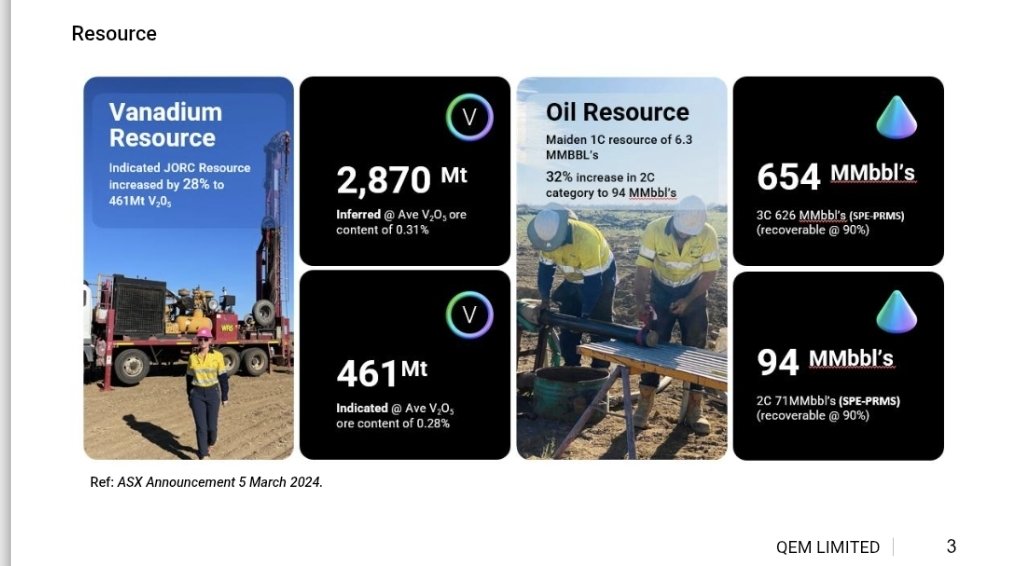Click the 'Vanadium Resource' heading

[166, 125]
